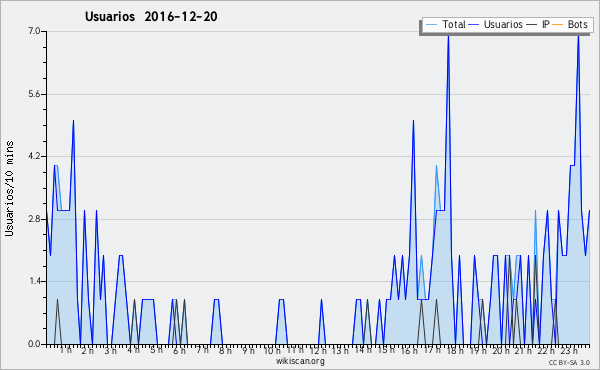Click the '15 h' x-axis label
Viewport: 600px width, 370px height.
386,350
